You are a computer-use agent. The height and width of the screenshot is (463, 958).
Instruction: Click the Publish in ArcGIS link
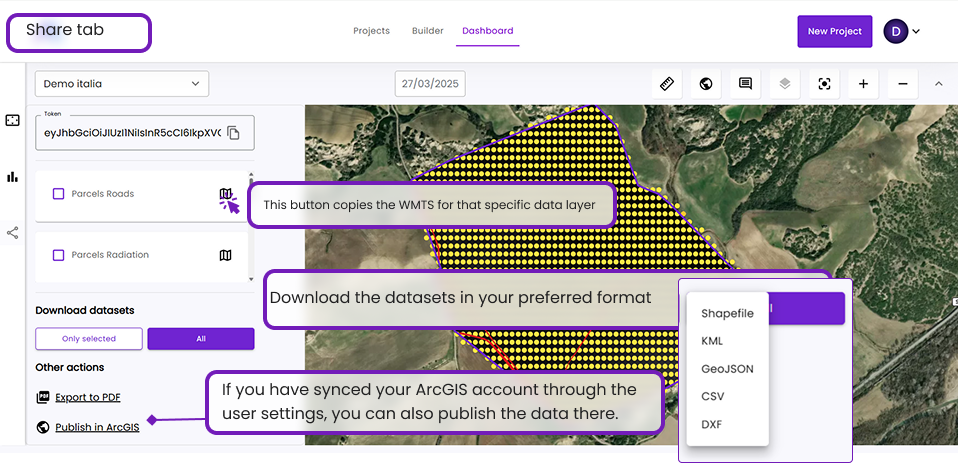pos(97,428)
